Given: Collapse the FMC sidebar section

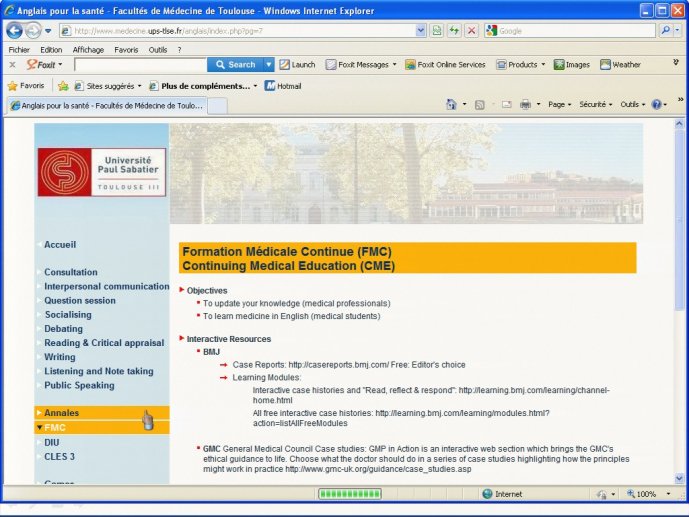Looking at the screenshot, I should (102, 427).
